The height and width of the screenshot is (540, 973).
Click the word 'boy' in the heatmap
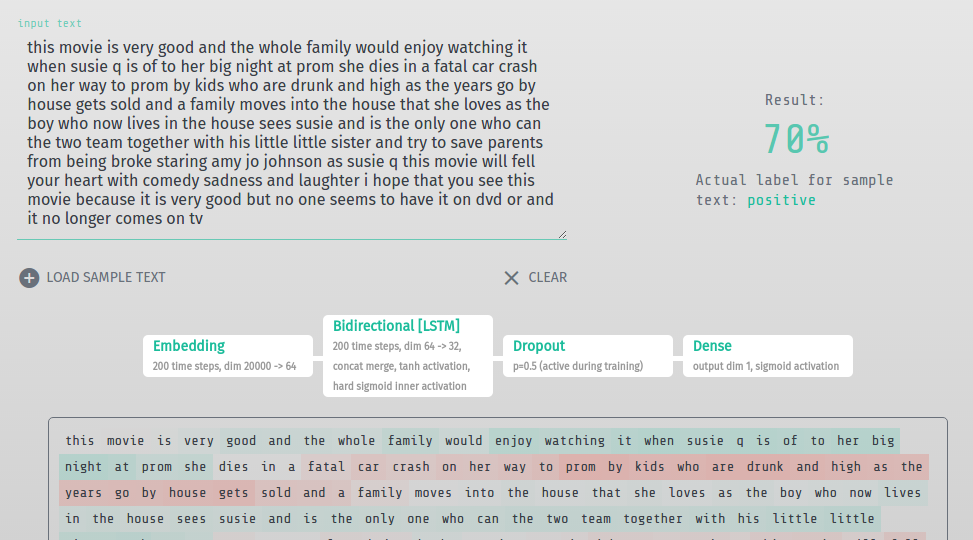coord(791,493)
